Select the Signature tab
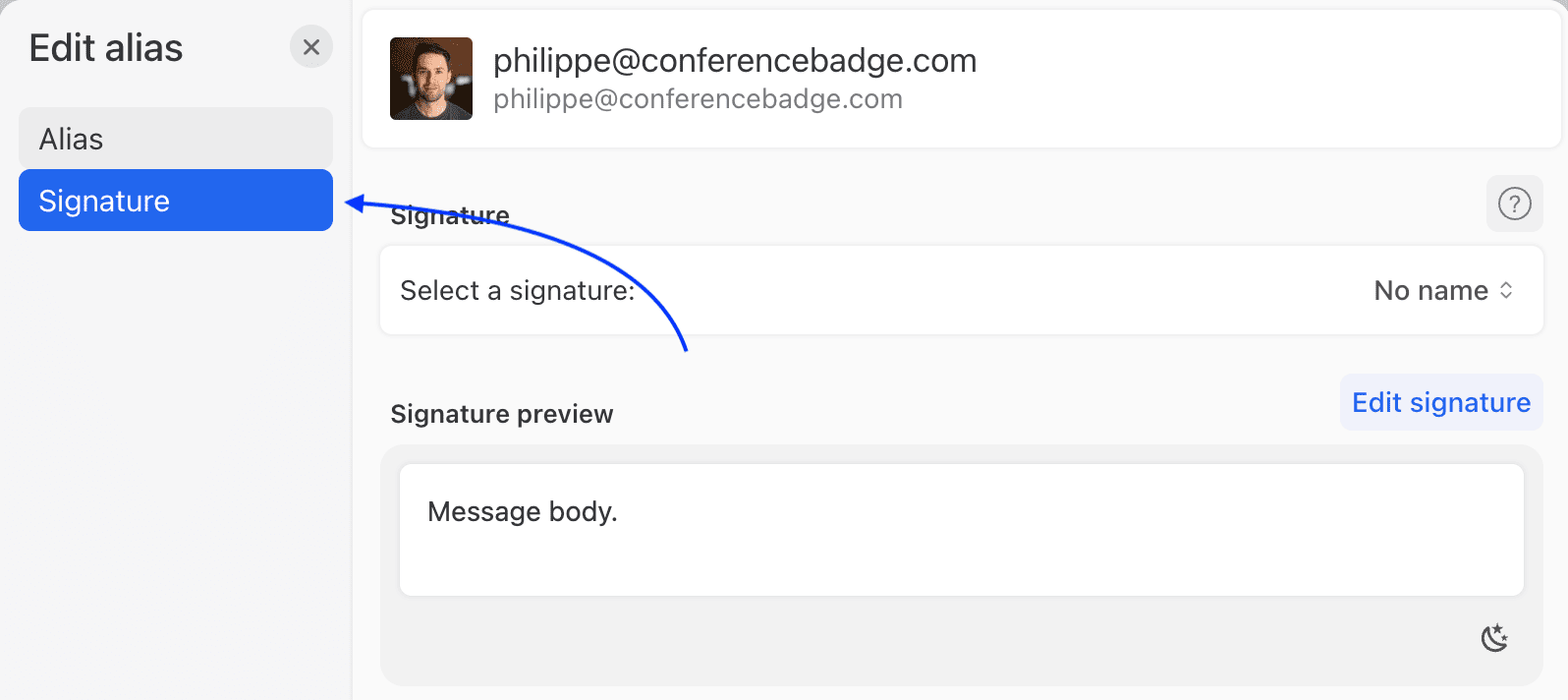Screen dimensions: 1568x700 [x=175, y=201]
